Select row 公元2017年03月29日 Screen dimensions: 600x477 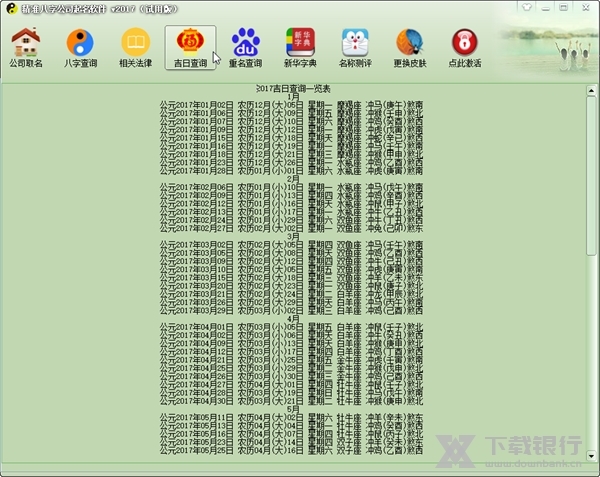point(291,311)
